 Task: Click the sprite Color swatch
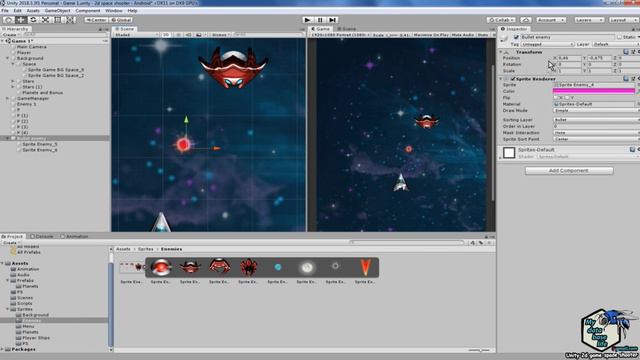point(594,91)
